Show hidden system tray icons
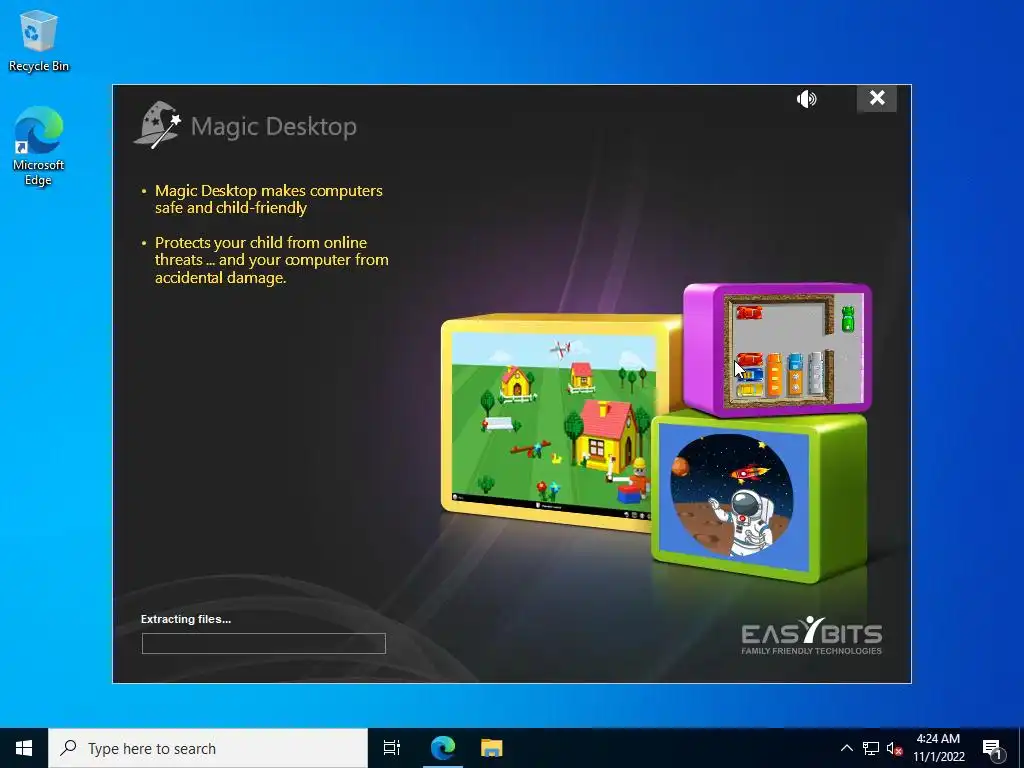The image size is (1024, 768). [x=846, y=748]
